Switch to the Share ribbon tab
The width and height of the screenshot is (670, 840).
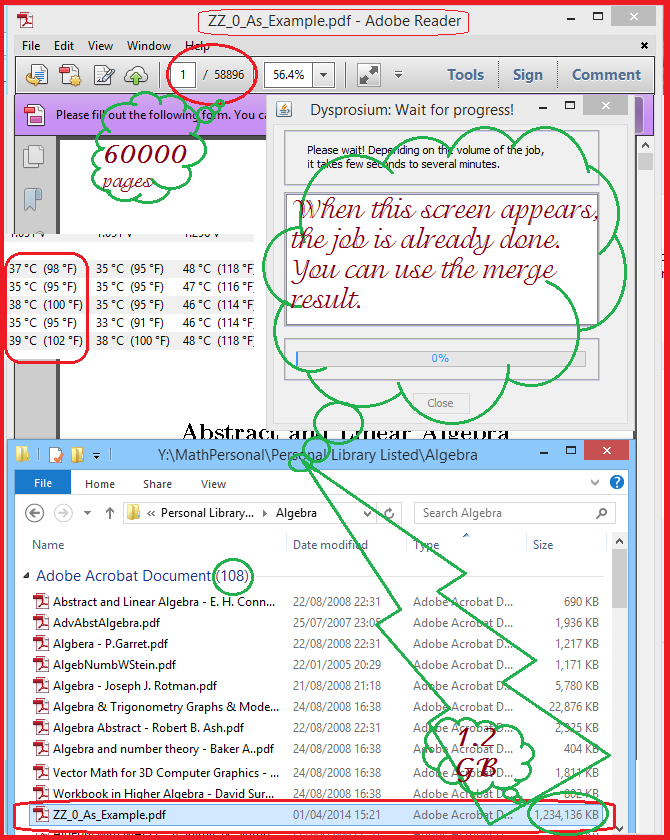[157, 484]
